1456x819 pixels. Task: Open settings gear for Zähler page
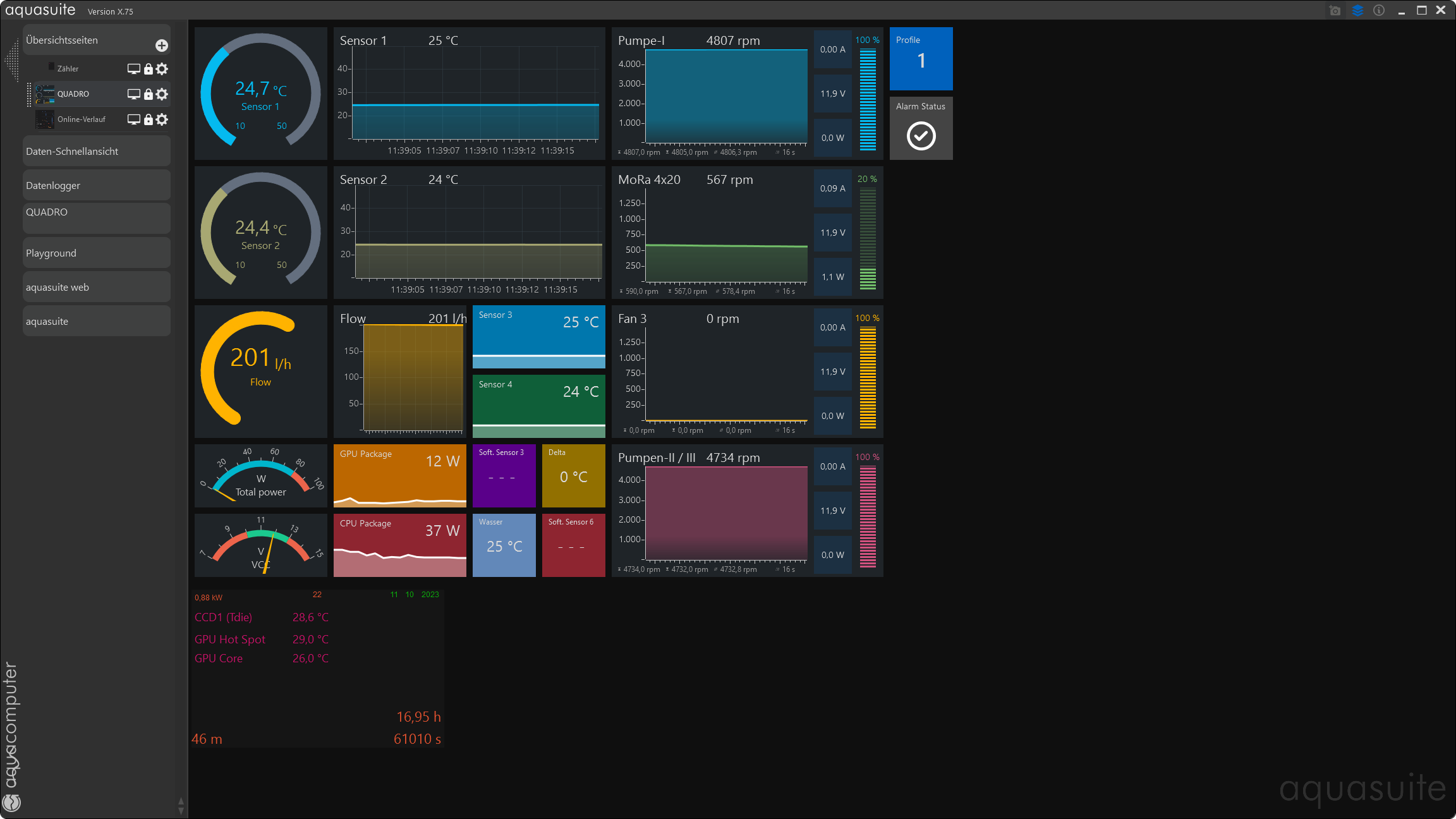pyautogui.click(x=162, y=69)
